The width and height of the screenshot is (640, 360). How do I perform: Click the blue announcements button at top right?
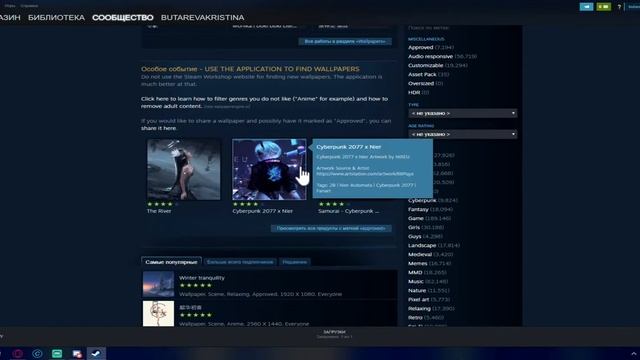click(x=587, y=7)
